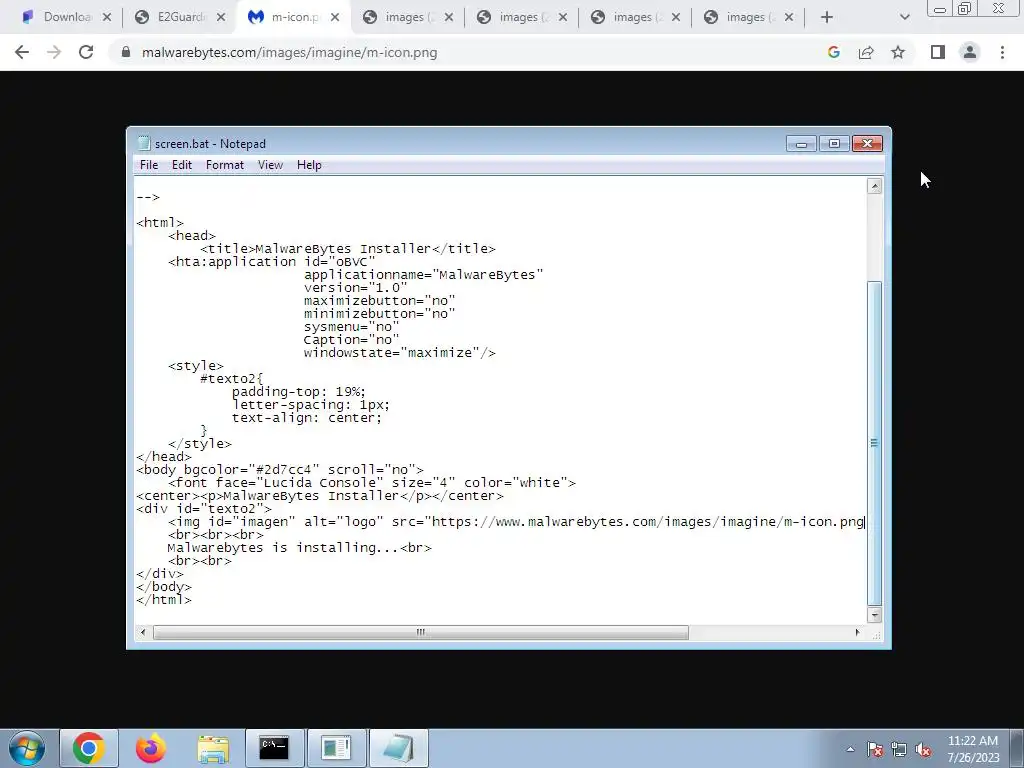
Task: Open Command Prompt taskbar item
Action: tap(274, 748)
